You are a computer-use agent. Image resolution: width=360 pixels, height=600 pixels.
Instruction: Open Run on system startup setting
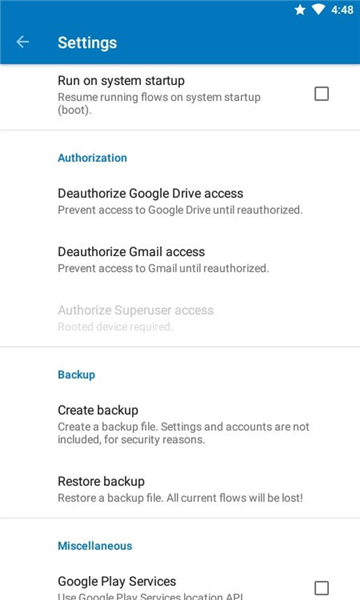(180, 95)
